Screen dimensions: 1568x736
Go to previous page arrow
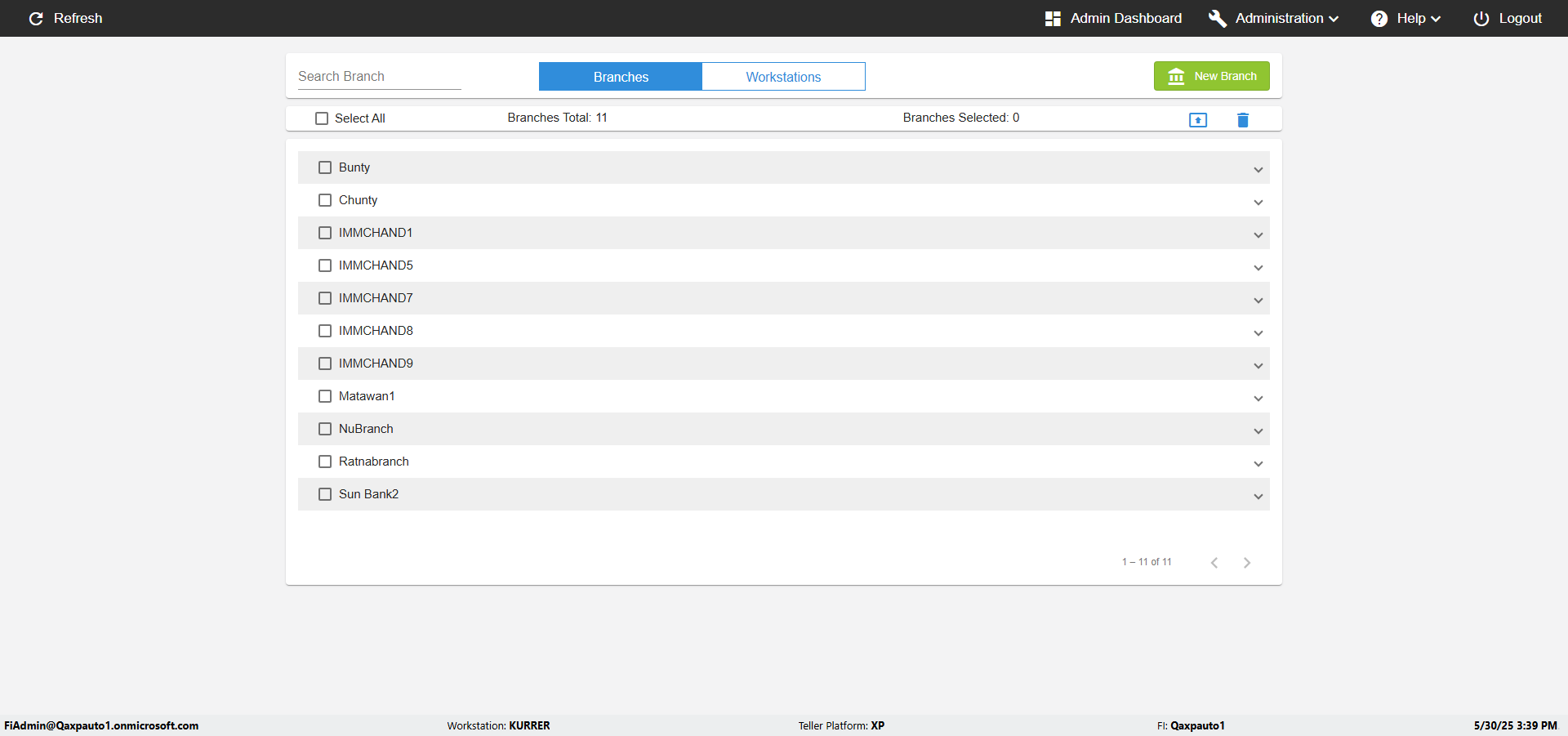1214,563
